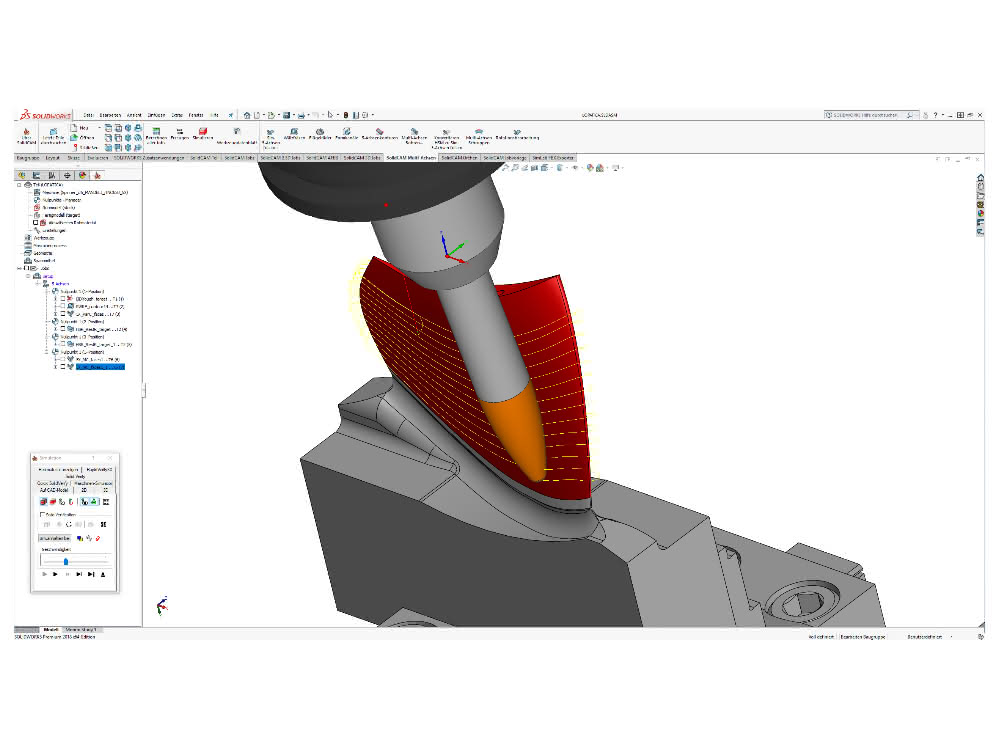Click the Print icon in quick-access toolbar
1000x750 pixels.
point(301,115)
